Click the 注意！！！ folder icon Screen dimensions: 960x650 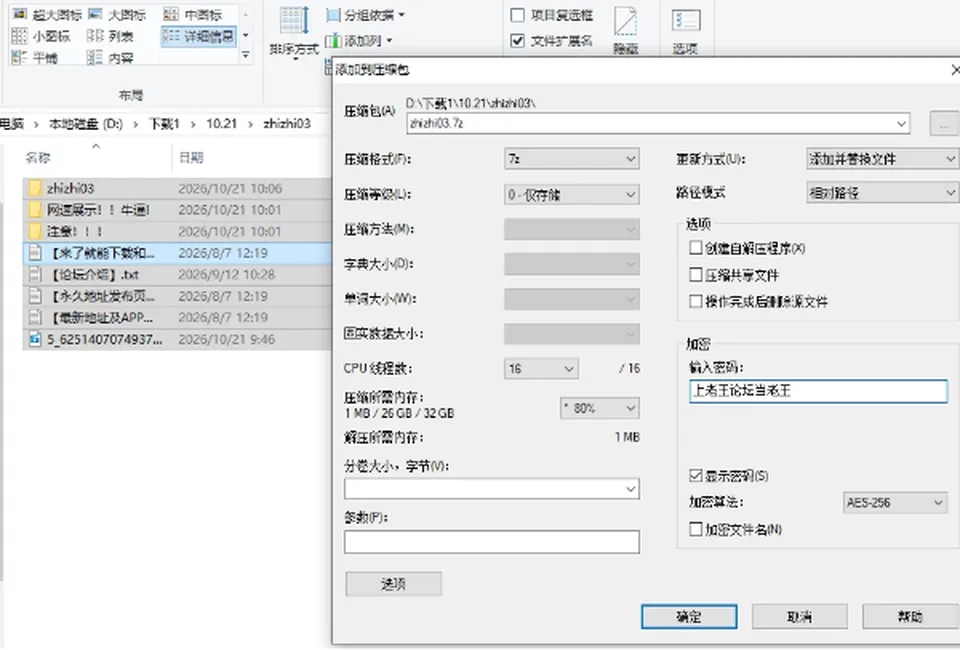pyautogui.click(x=36, y=231)
